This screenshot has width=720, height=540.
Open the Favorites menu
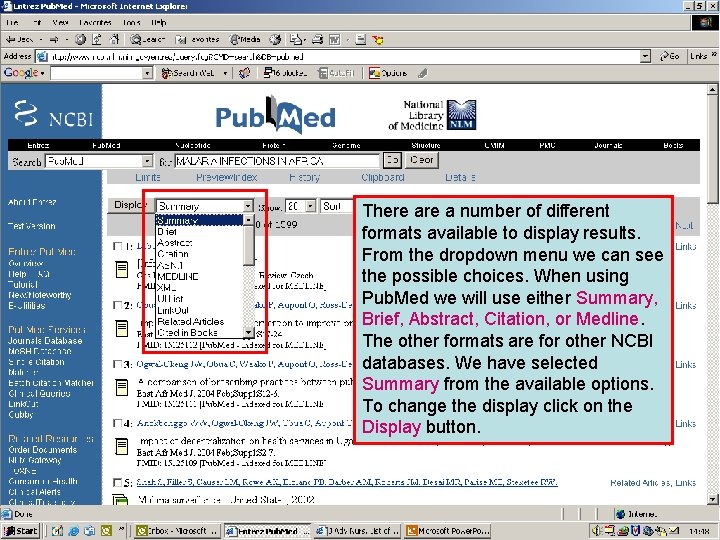pos(96,22)
